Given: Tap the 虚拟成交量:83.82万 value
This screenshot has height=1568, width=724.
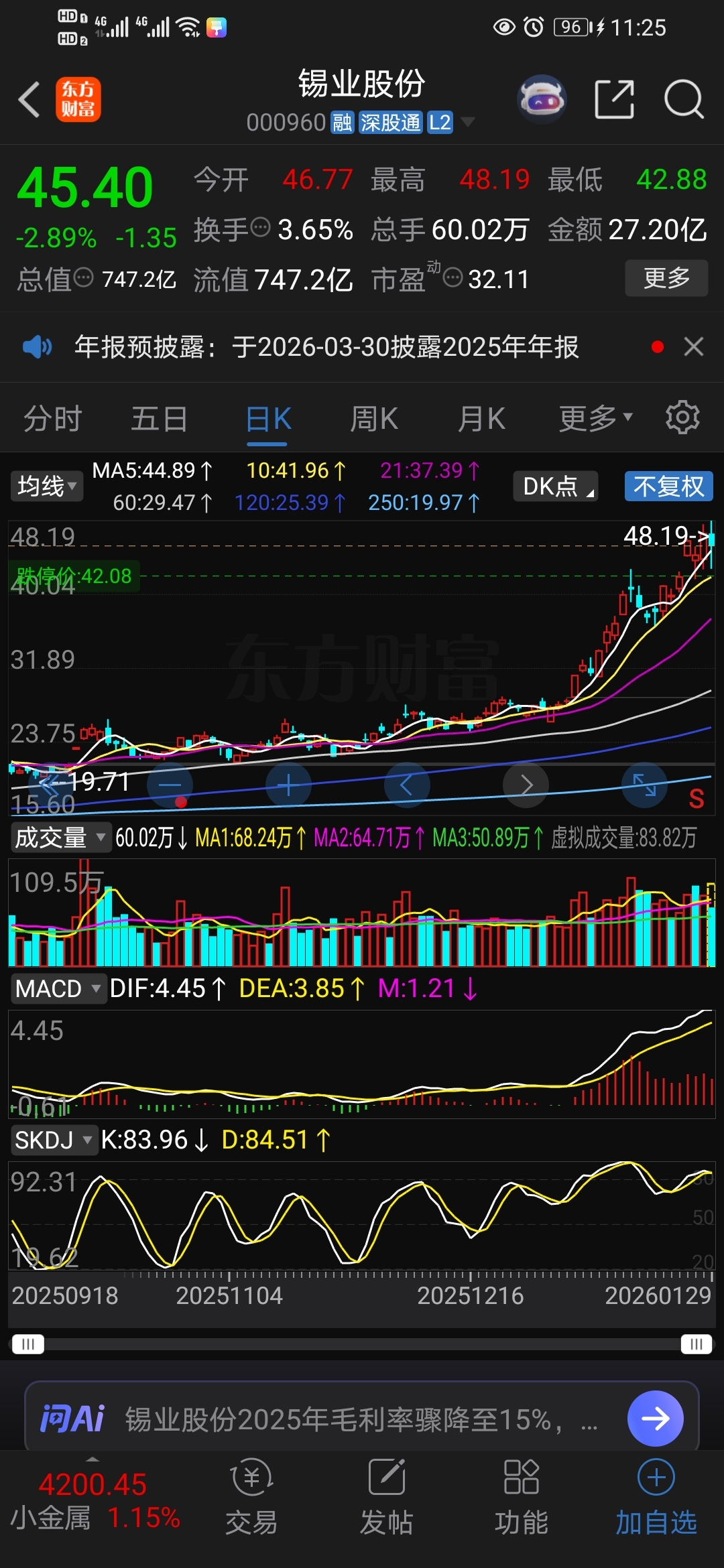Looking at the screenshot, I should pyautogui.click(x=624, y=838).
